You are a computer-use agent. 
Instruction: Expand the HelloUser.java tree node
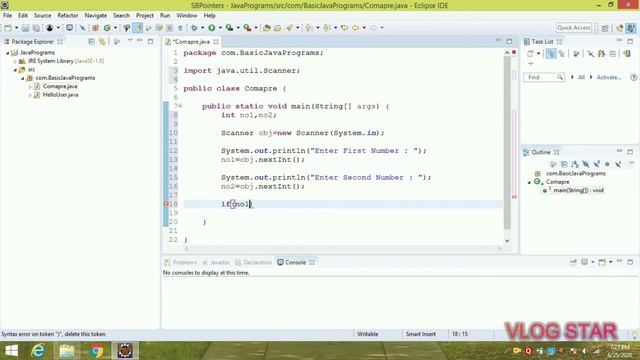pyautogui.click(x=30, y=95)
